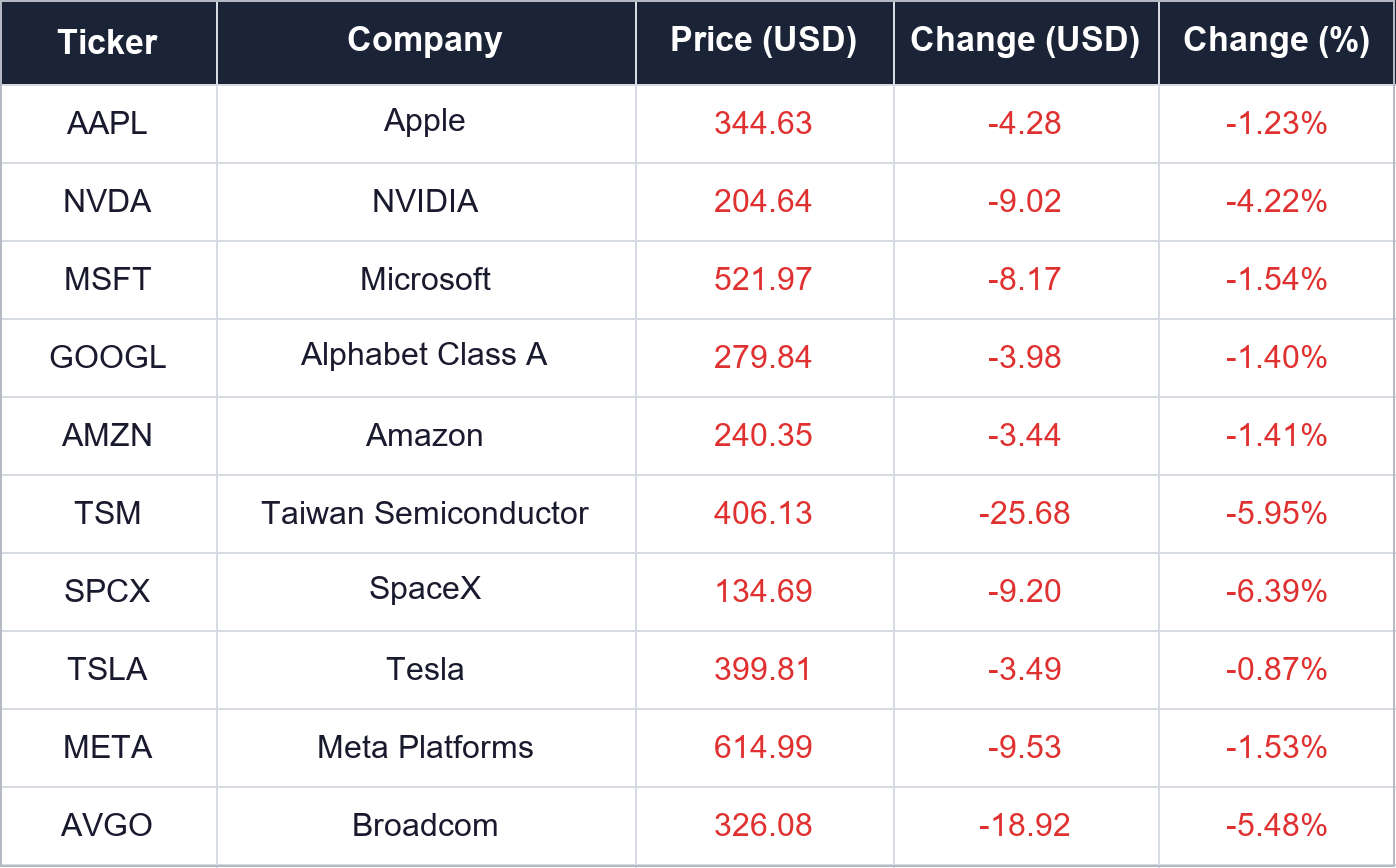
Task: Select the AAPL ticker cell
Action: 108,123
